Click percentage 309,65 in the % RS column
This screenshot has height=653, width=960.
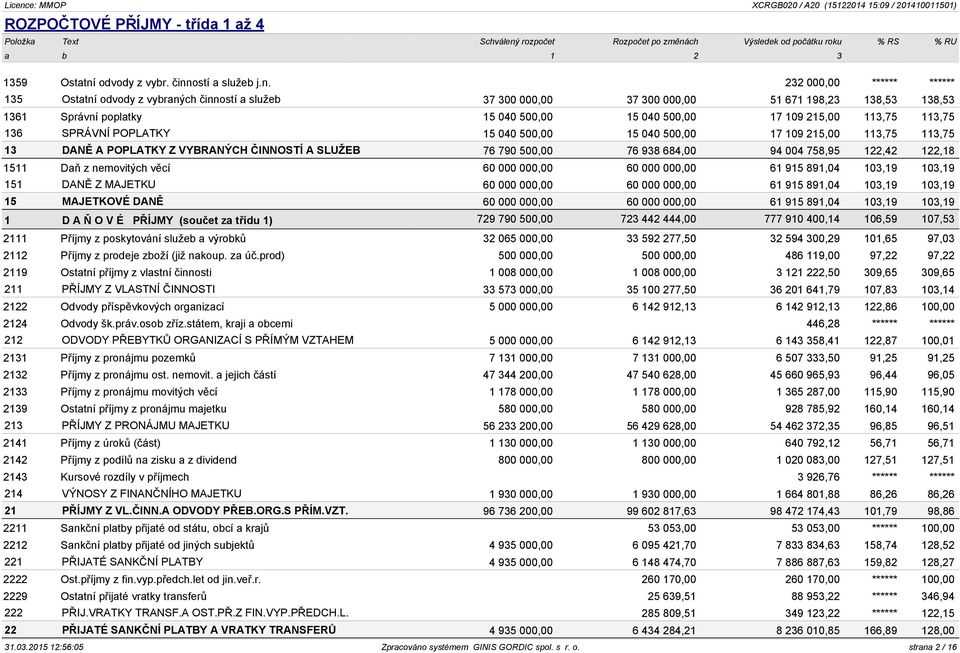click(x=881, y=272)
